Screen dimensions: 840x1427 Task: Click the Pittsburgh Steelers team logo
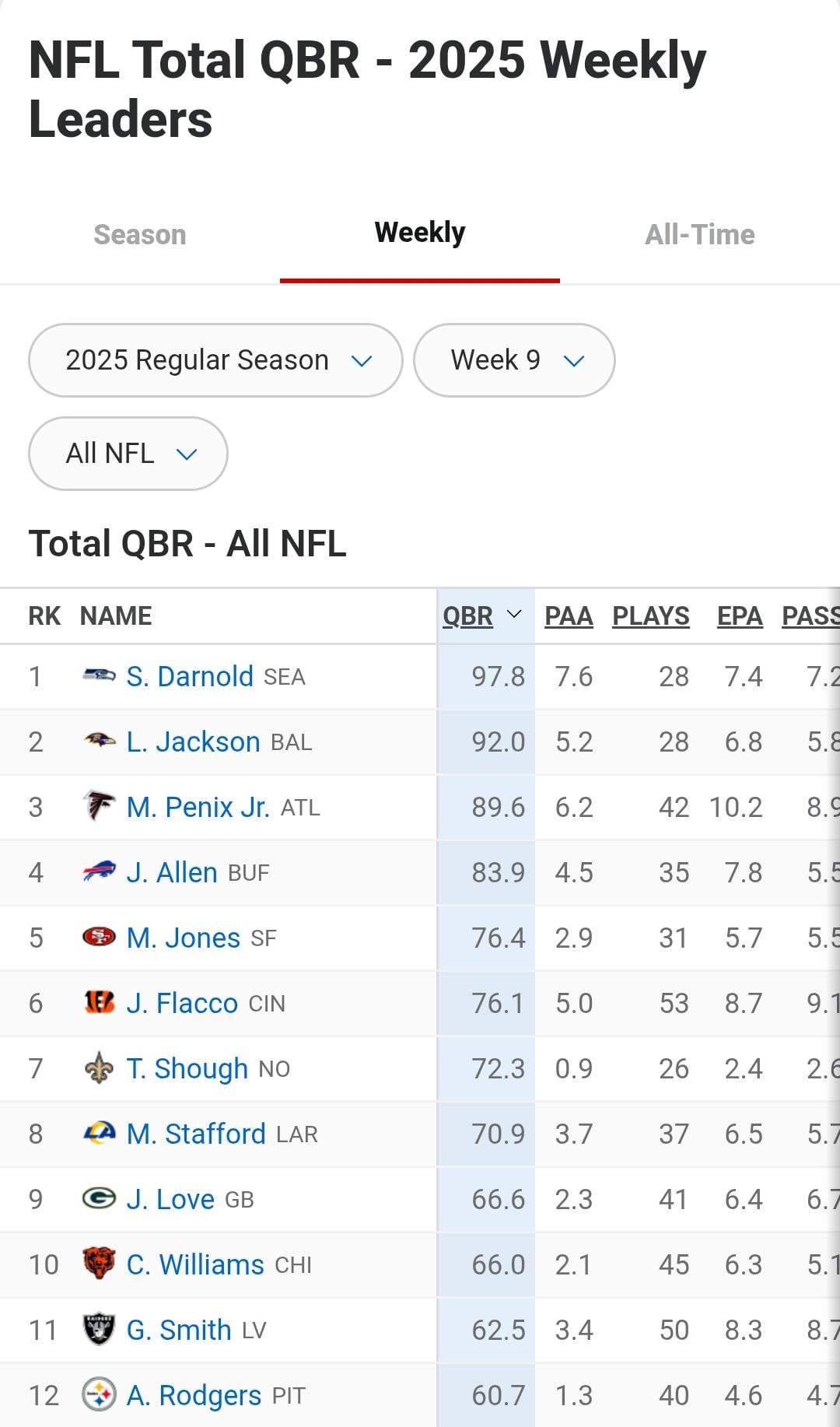[99, 1394]
